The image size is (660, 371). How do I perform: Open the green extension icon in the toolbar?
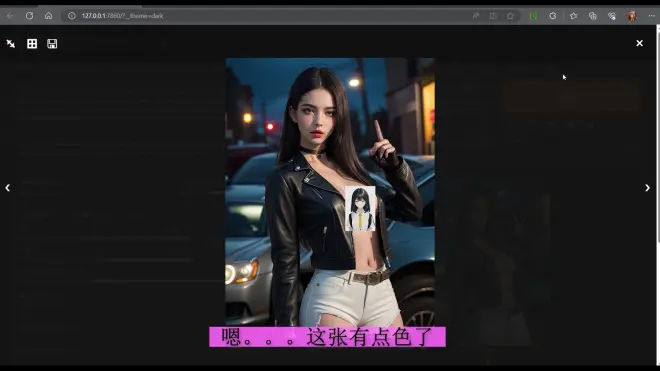533,16
